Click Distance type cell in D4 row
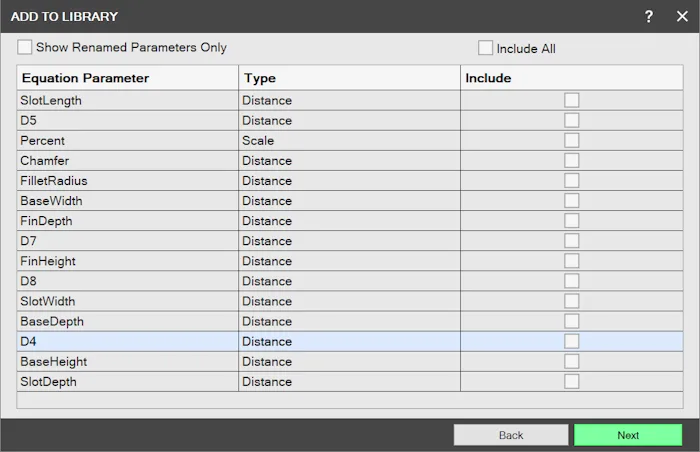The height and width of the screenshot is (452, 700). [x=350, y=341]
